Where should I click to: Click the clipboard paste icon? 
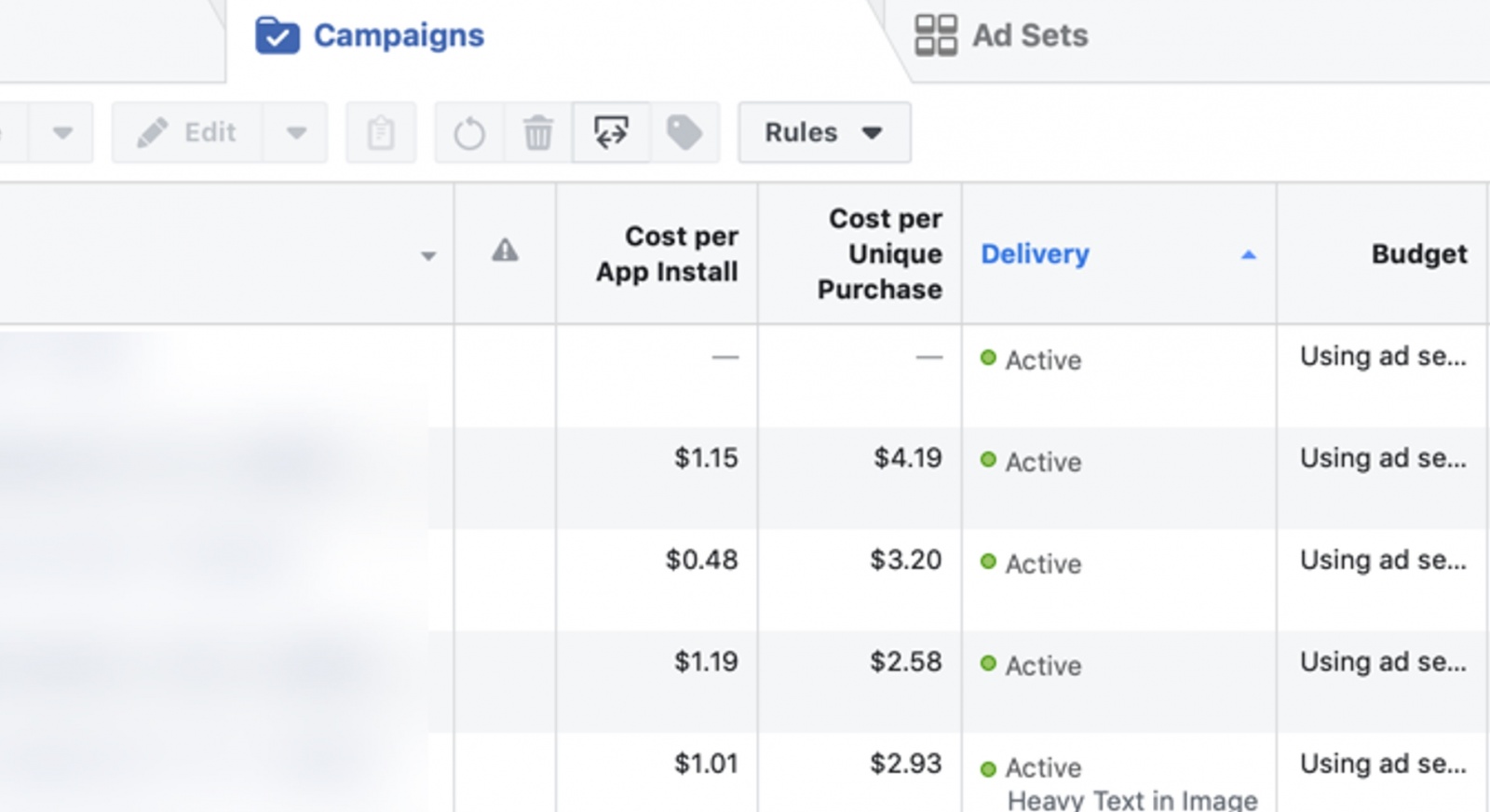(x=380, y=133)
